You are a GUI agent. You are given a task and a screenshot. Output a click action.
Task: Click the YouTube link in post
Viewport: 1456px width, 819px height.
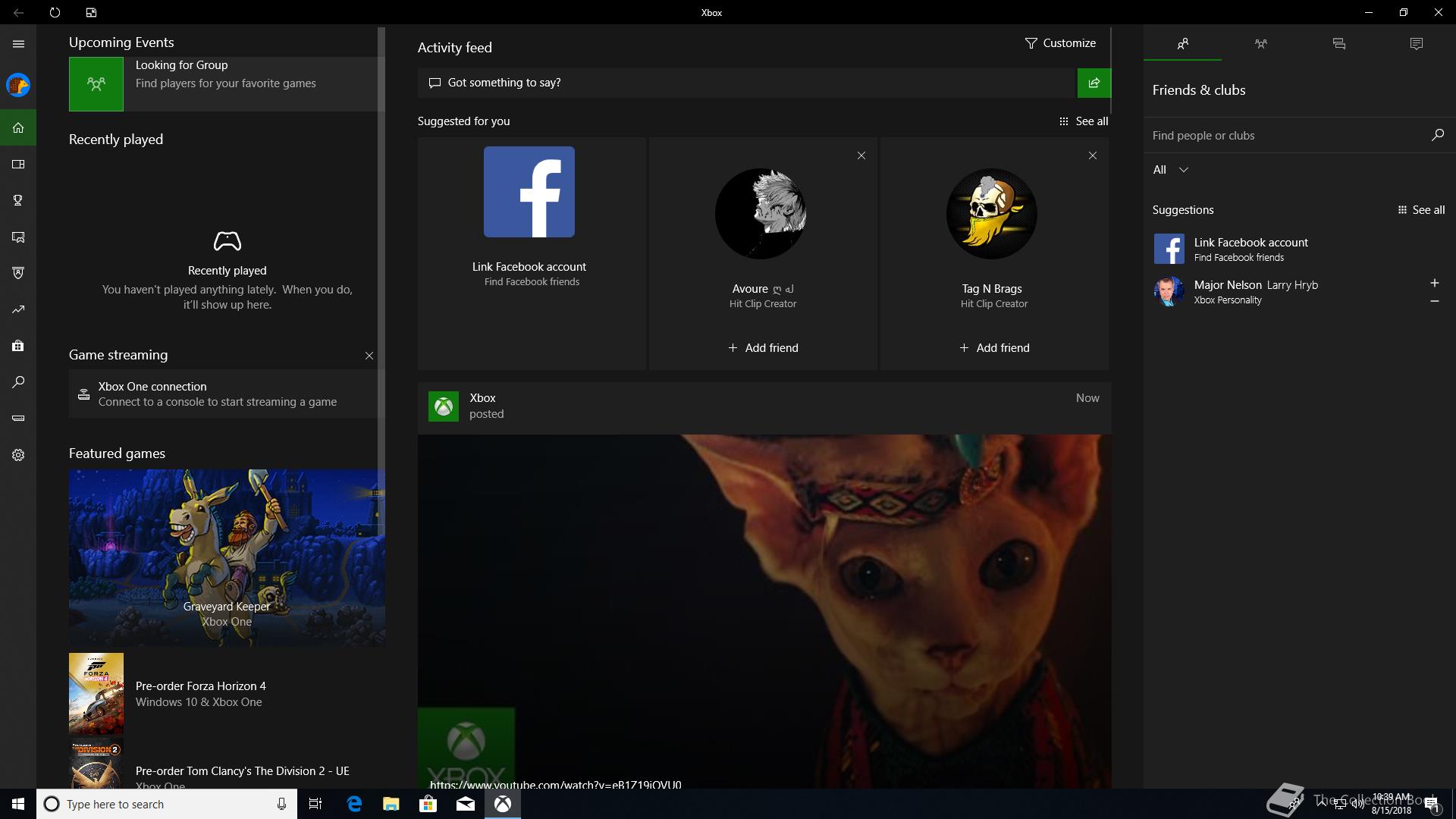click(x=555, y=785)
